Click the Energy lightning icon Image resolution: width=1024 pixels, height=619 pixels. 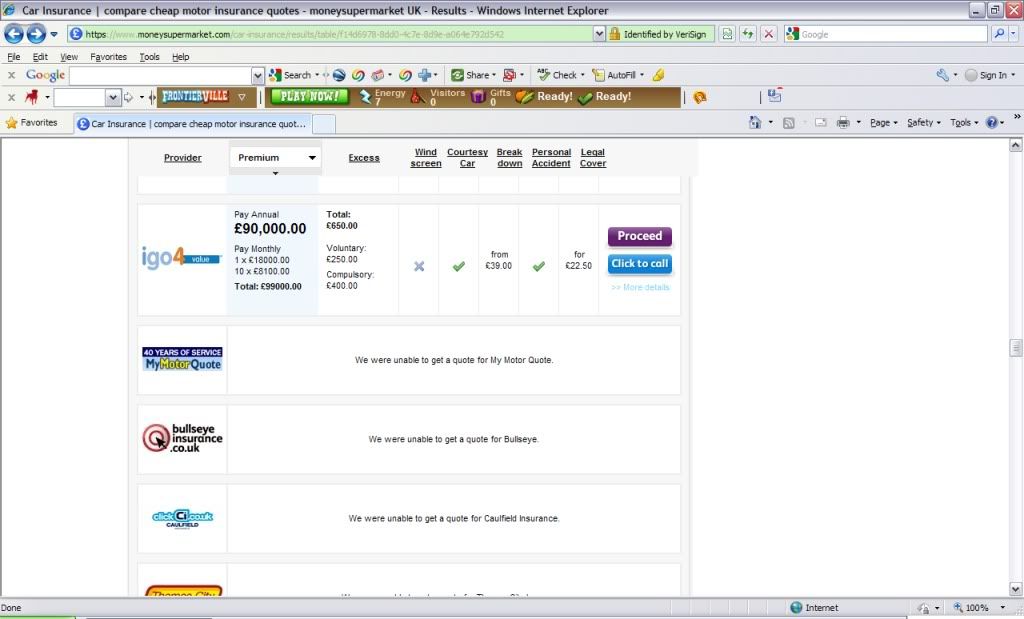point(365,97)
